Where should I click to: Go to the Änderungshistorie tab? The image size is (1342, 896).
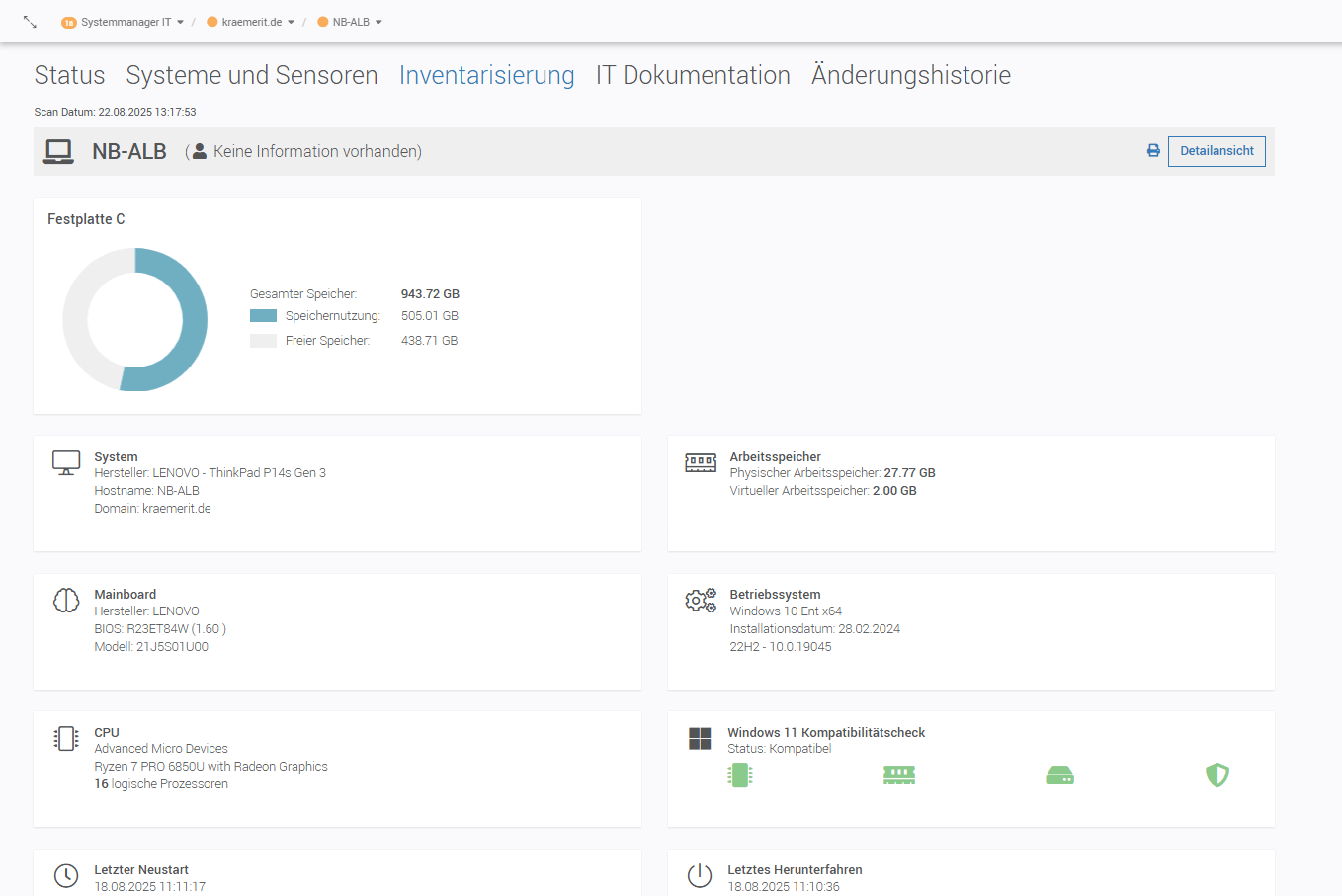click(910, 75)
